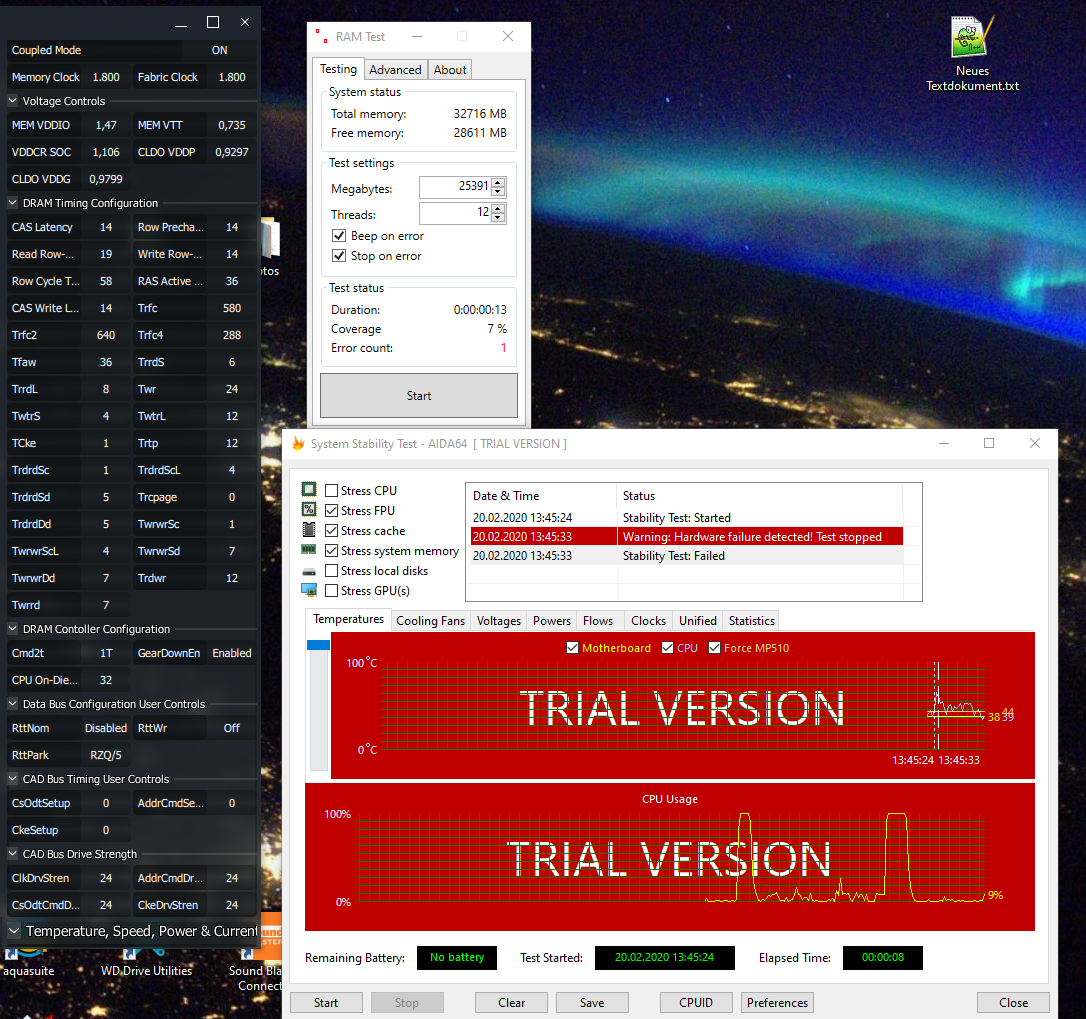The width and height of the screenshot is (1086, 1019).
Task: Collapse Temperature, Speed, Power & Current section
Action: pos(14,931)
